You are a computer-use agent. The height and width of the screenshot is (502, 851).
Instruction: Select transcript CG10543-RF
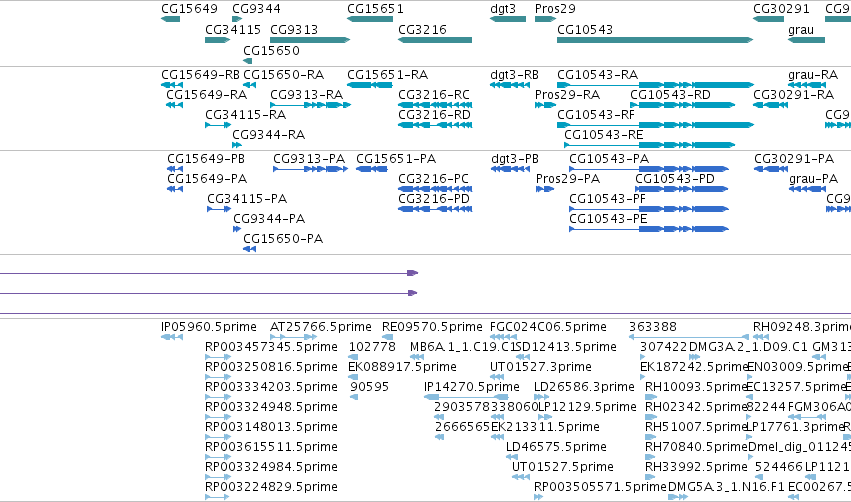(x=655, y=125)
